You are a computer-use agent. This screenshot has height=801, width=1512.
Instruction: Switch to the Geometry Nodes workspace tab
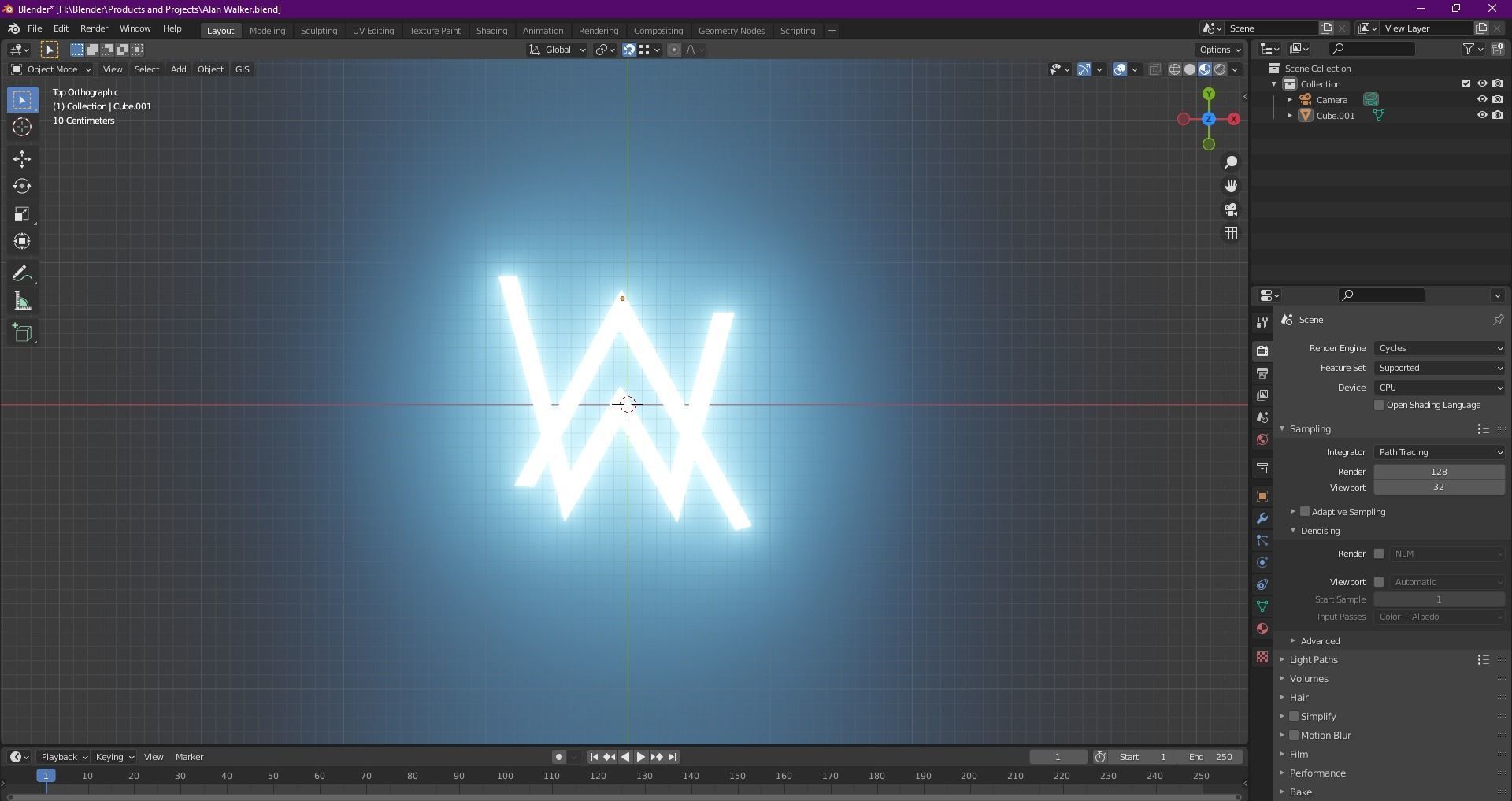click(731, 31)
